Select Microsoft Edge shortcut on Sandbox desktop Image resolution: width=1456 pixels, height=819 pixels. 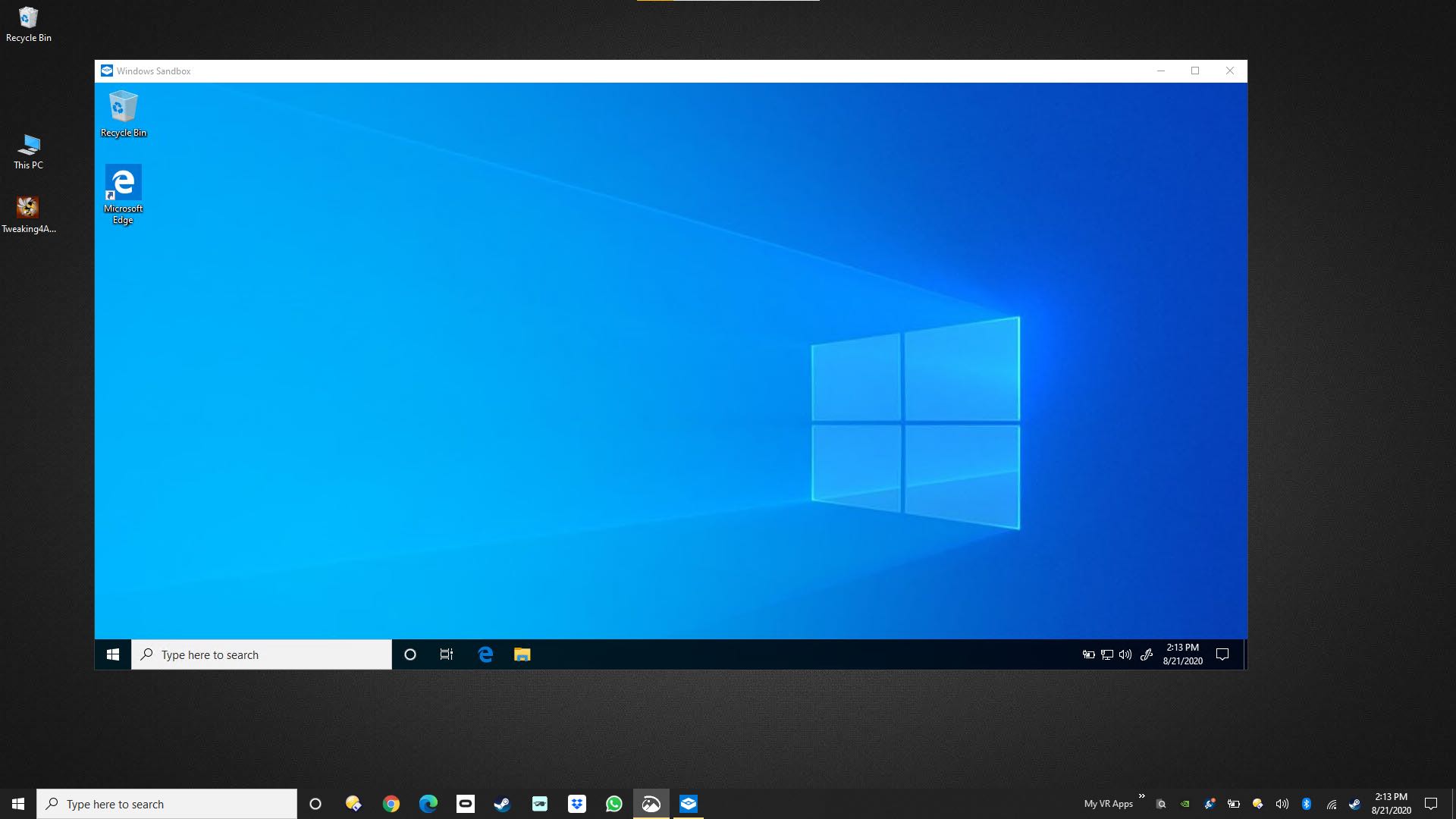click(123, 194)
